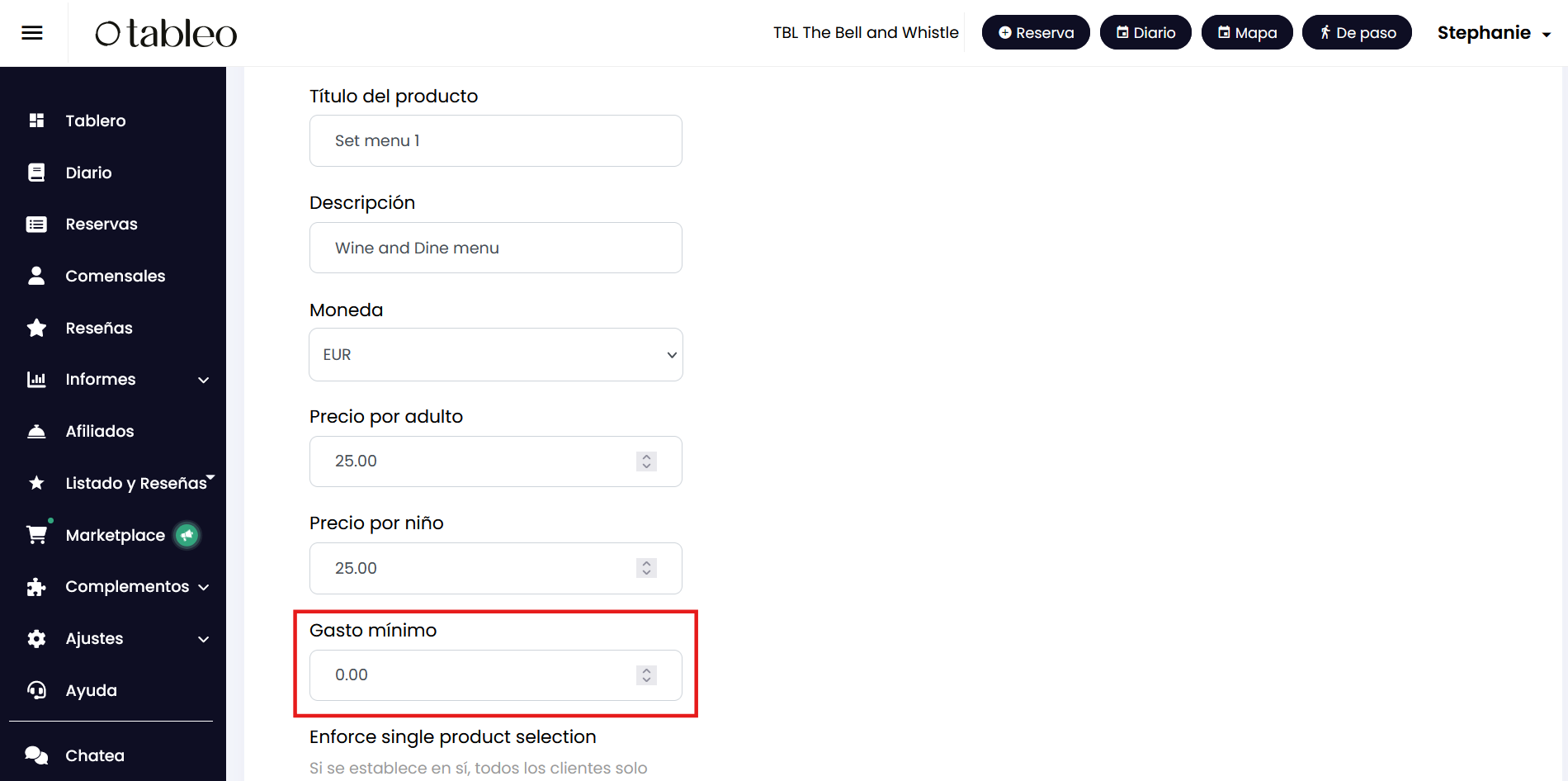
Task: Click the Marketplace cart icon
Action: (x=36, y=535)
